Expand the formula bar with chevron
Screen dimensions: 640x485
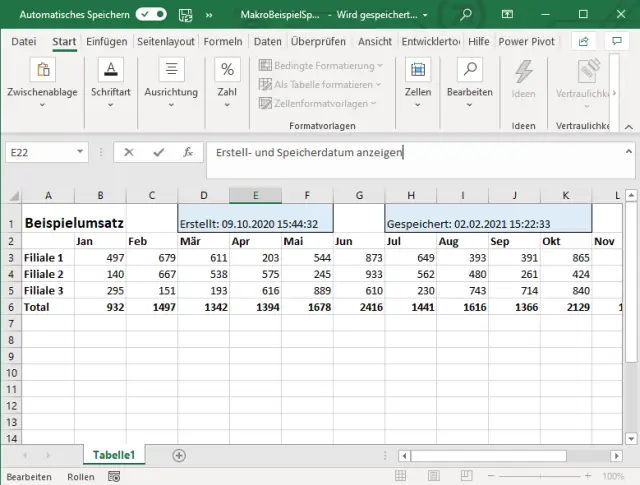coord(627,151)
